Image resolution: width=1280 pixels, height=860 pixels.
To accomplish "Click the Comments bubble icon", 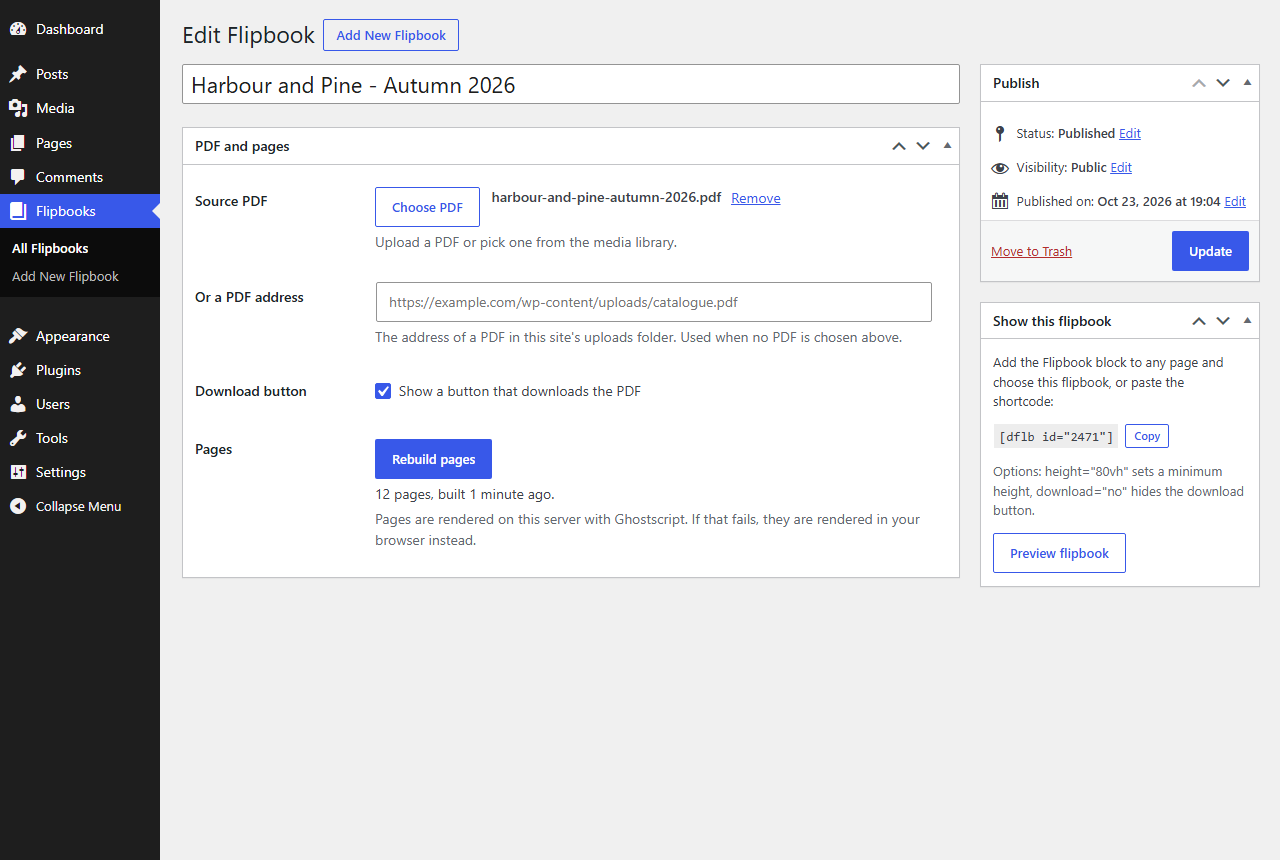I will coord(18,177).
